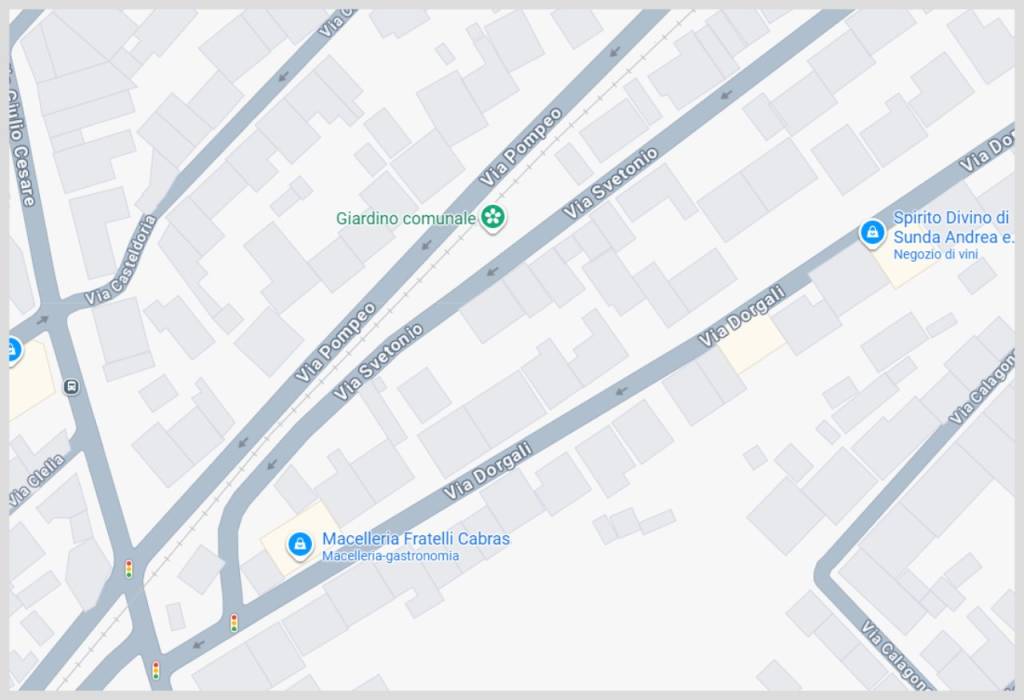The height and width of the screenshot is (700, 1024).
Task: Open the Spirito Divino di Sunda Andrea label
Action: 953,227
